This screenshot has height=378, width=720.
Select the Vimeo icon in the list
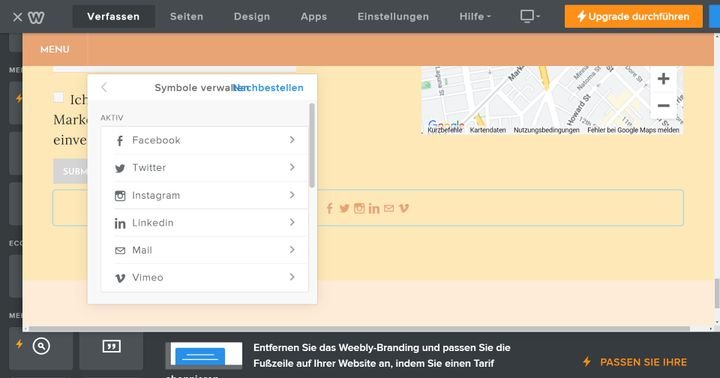point(120,278)
